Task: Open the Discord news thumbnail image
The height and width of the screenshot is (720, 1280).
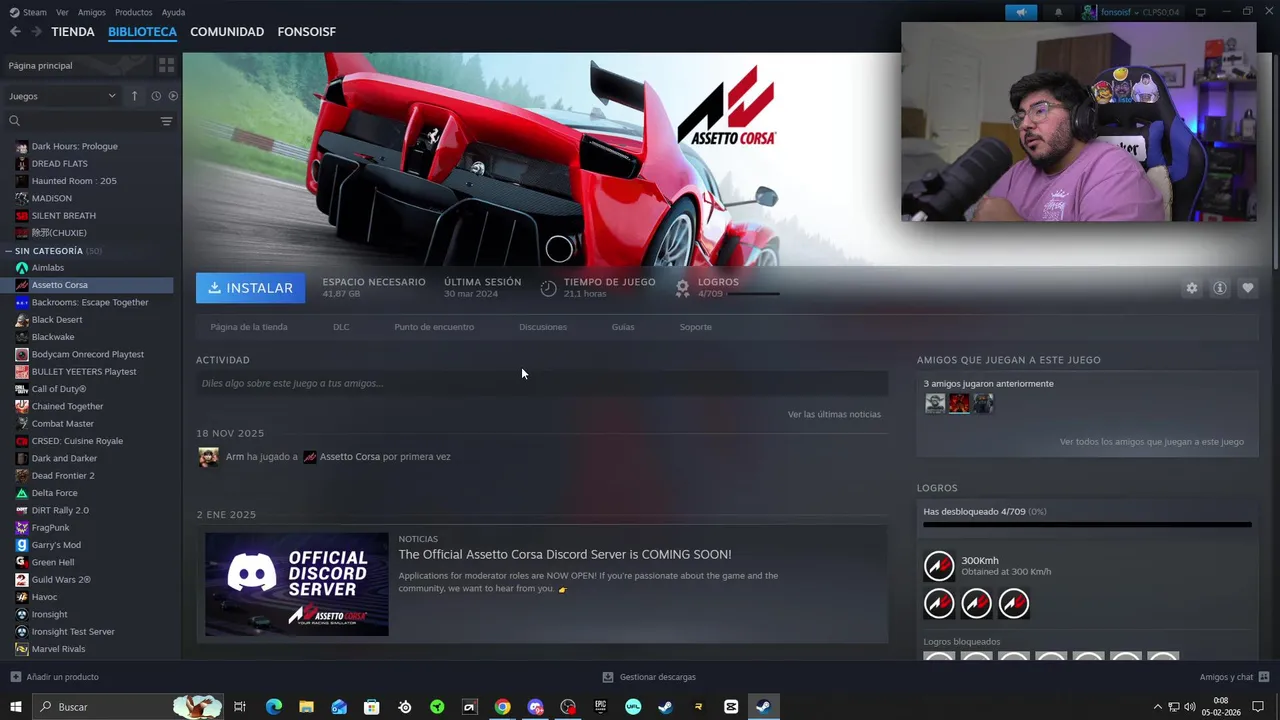Action: (x=297, y=584)
